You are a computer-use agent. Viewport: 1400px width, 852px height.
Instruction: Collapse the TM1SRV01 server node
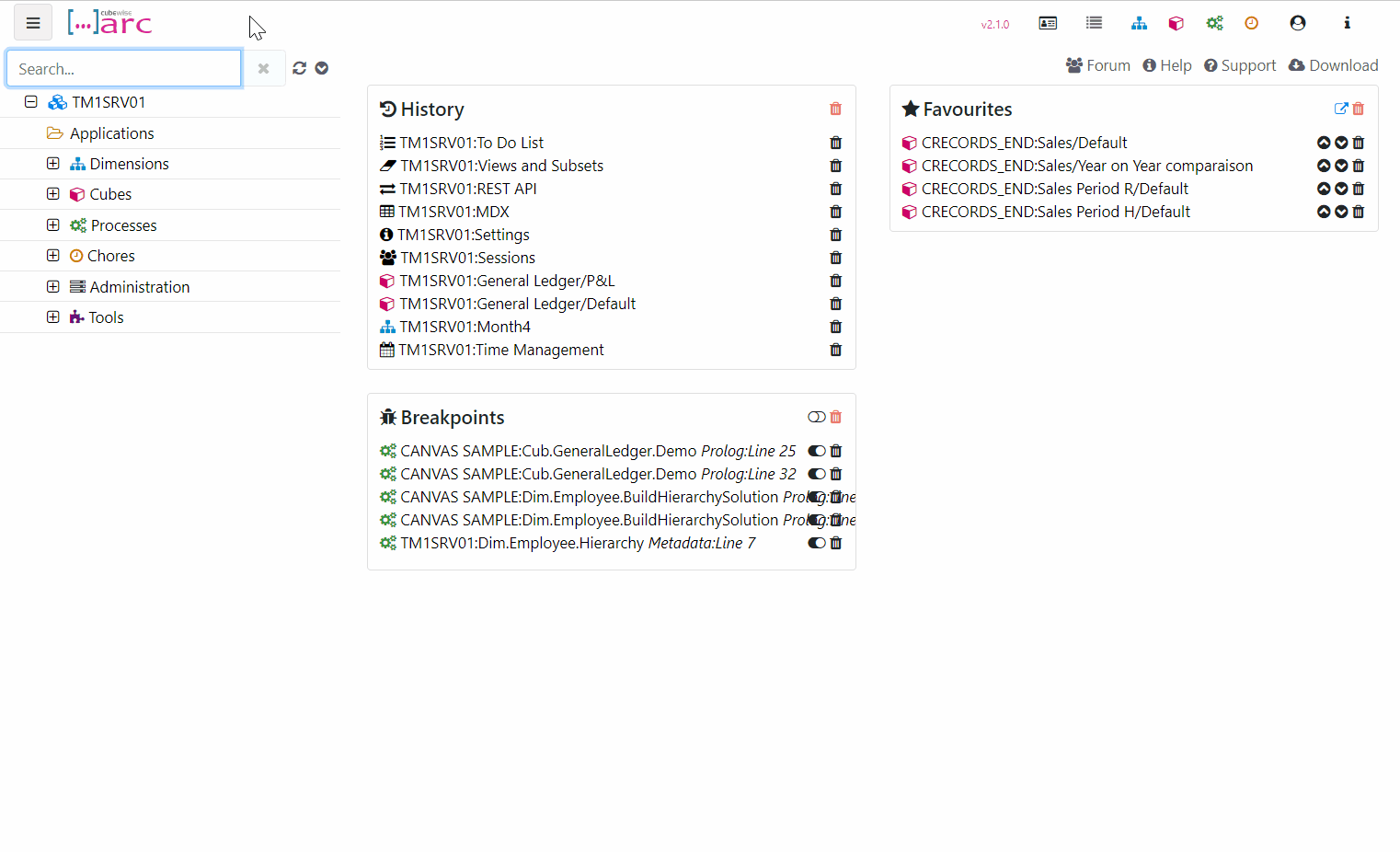point(31,102)
